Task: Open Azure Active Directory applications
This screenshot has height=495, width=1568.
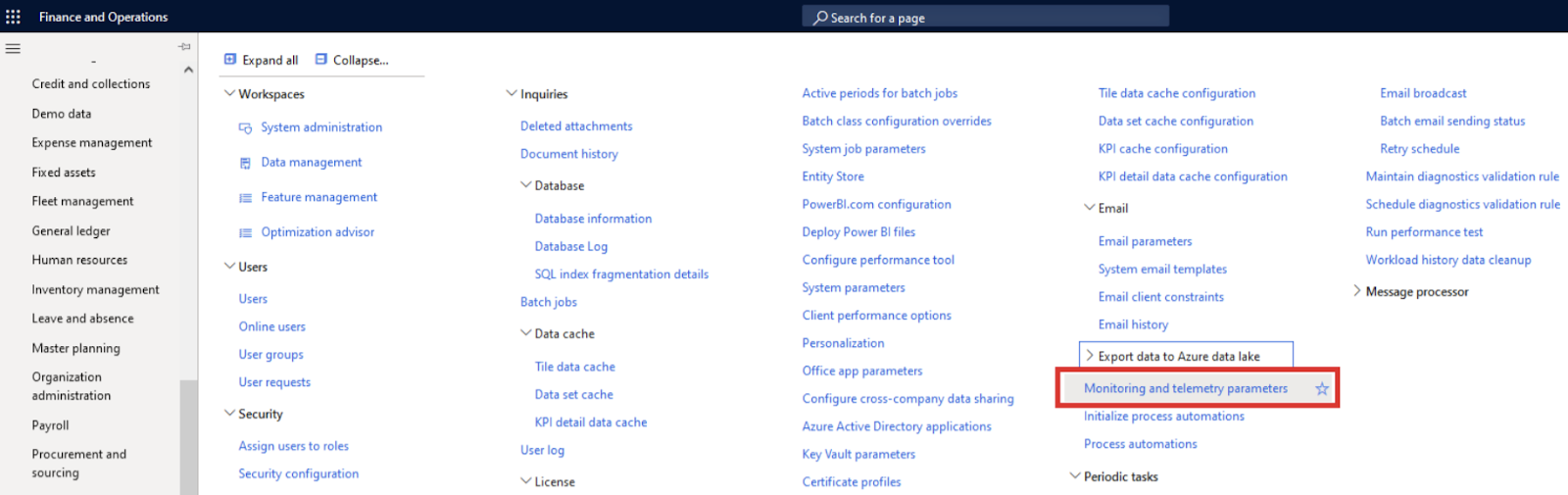Action: click(897, 426)
